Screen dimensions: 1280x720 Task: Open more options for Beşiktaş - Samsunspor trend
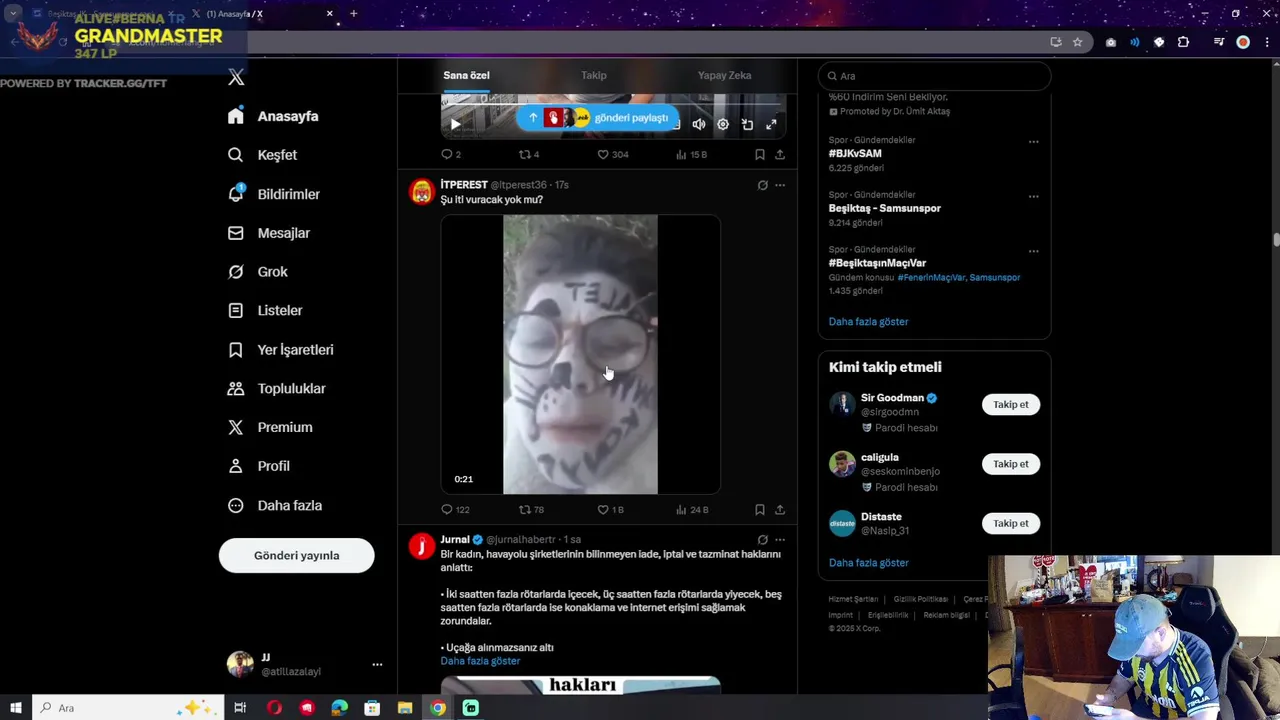(1034, 196)
